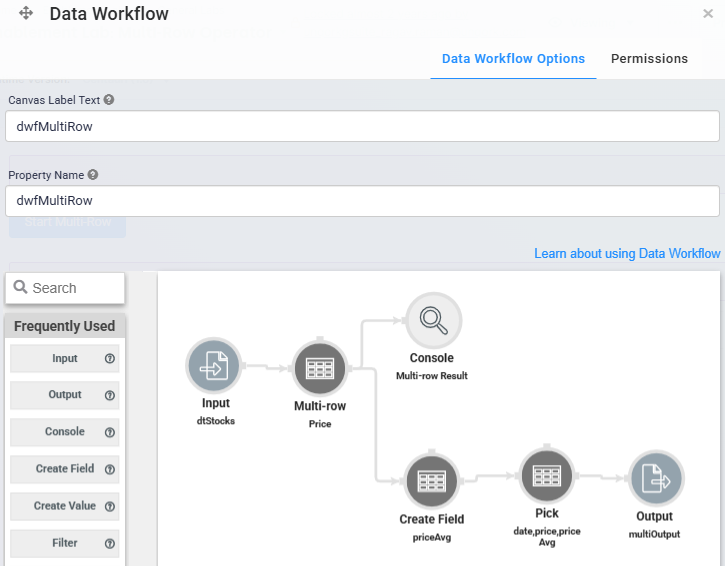Click help icon on Create Field operator
The height and width of the screenshot is (566, 725).
(x=110, y=469)
